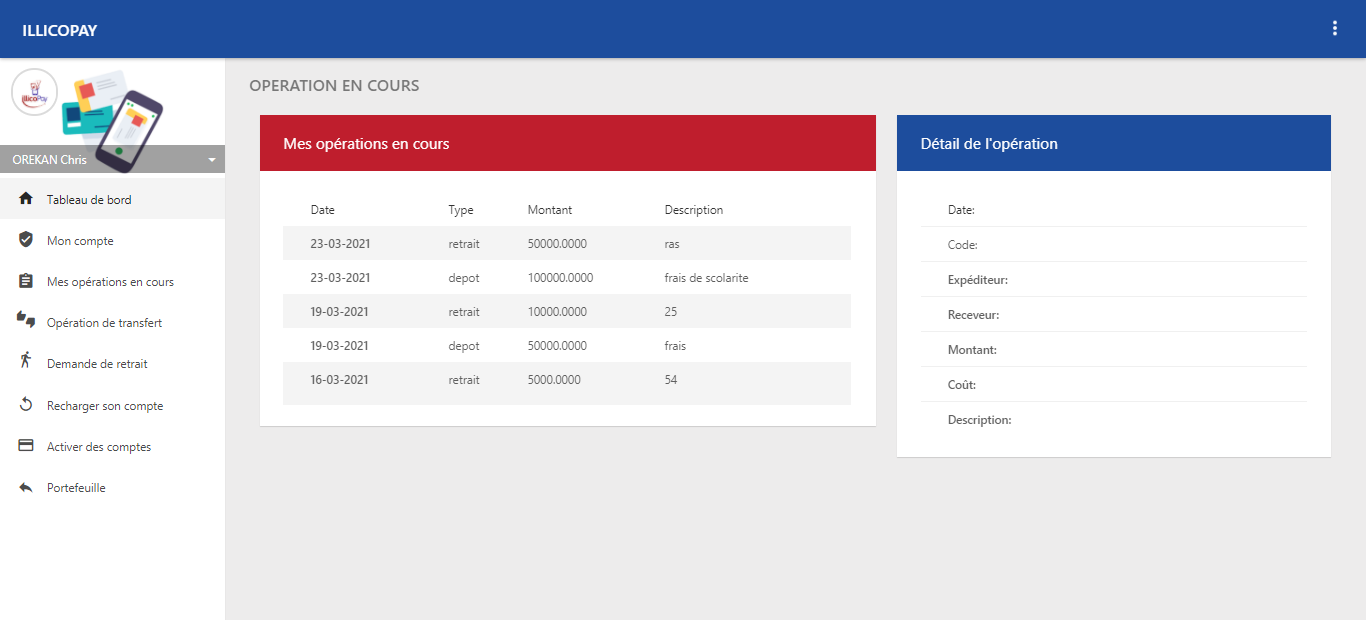The image size is (1366, 620).
Task: Click the Receveur: detail label
Action: [x=974, y=315]
